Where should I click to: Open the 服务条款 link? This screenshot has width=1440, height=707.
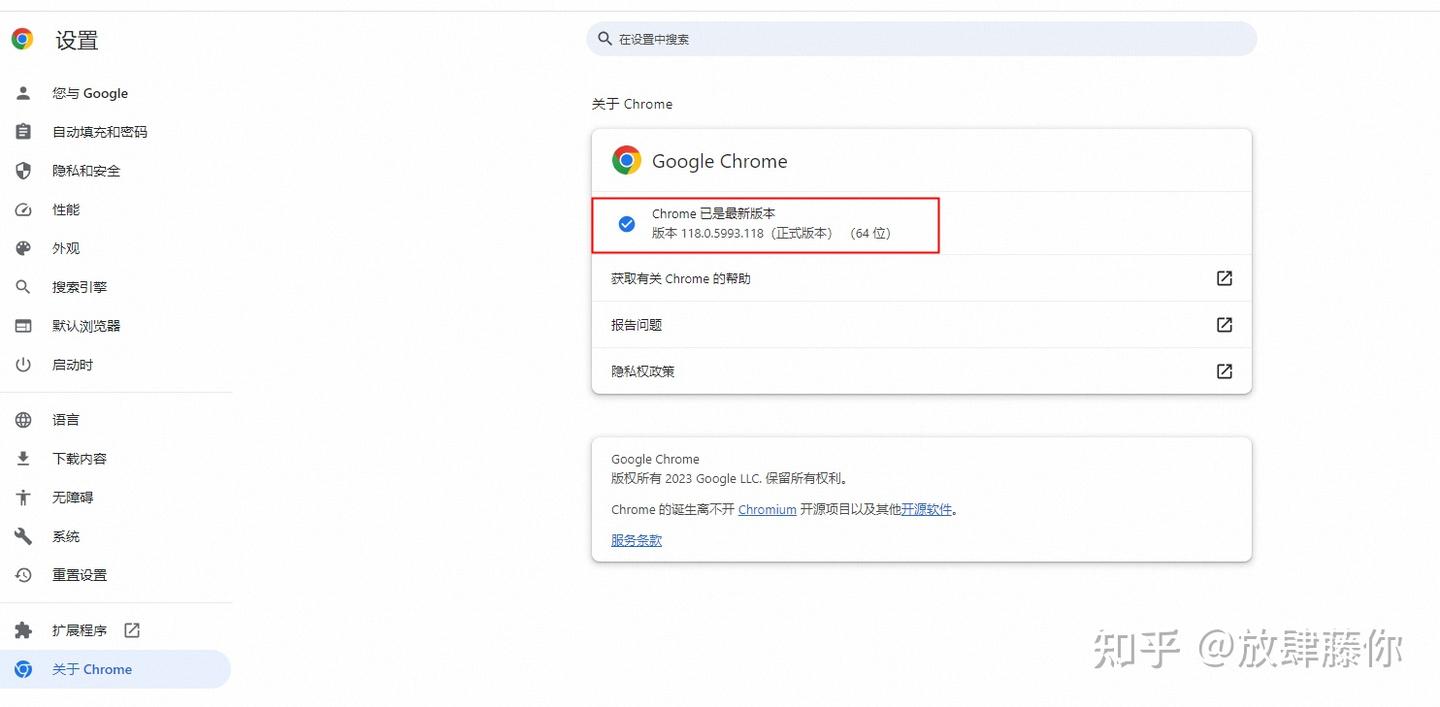point(636,540)
